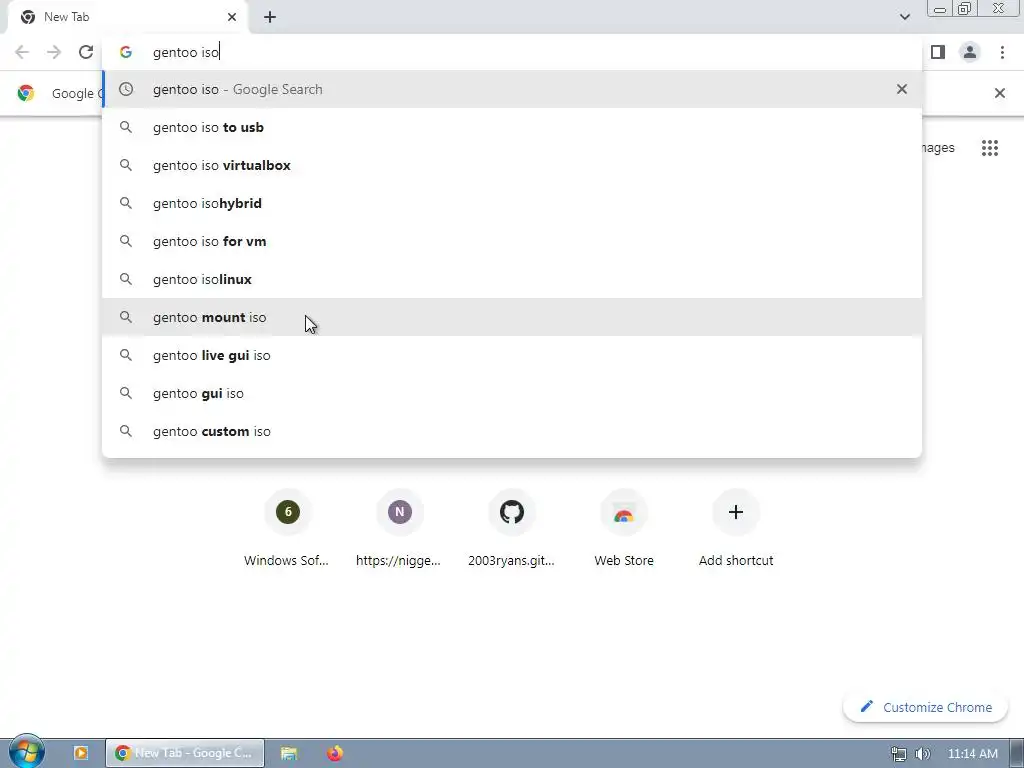Expand the tab search chevron
This screenshot has width=1024, height=768.
pos(904,17)
